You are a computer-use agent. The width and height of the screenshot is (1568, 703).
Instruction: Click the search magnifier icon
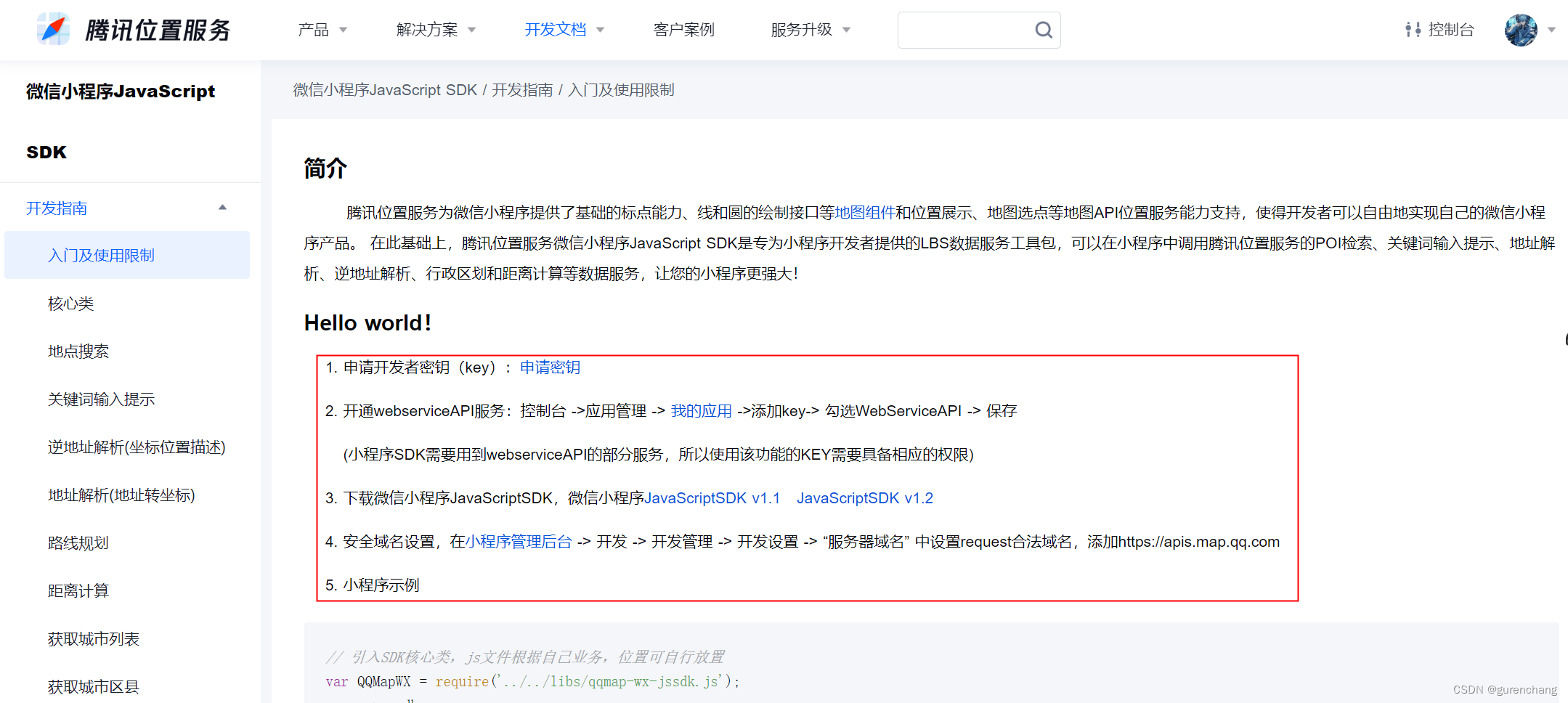(1043, 30)
